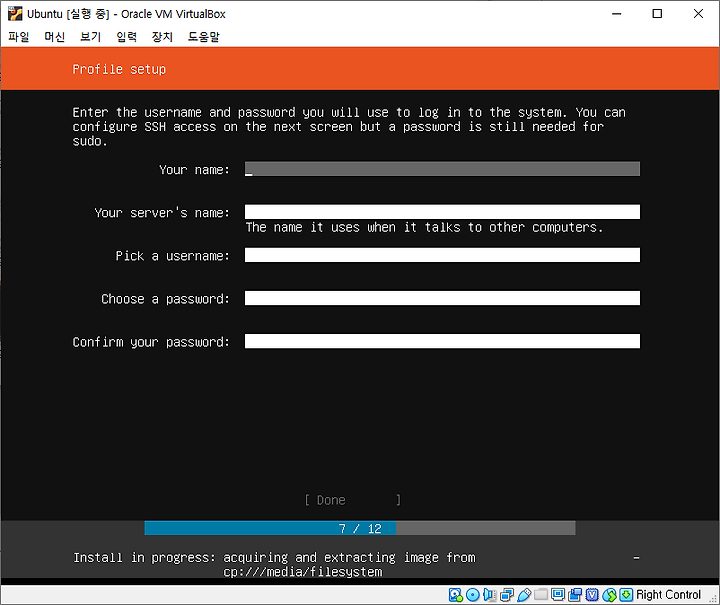Open the 보기 menu
Image resolution: width=720 pixels, height=605 pixels.
[90, 37]
